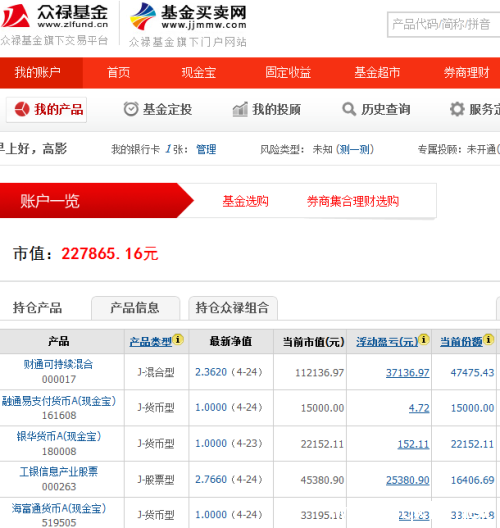Open 财通可持续混合 fund link
Image resolution: width=500 pixels, height=528 pixels.
[58, 364]
